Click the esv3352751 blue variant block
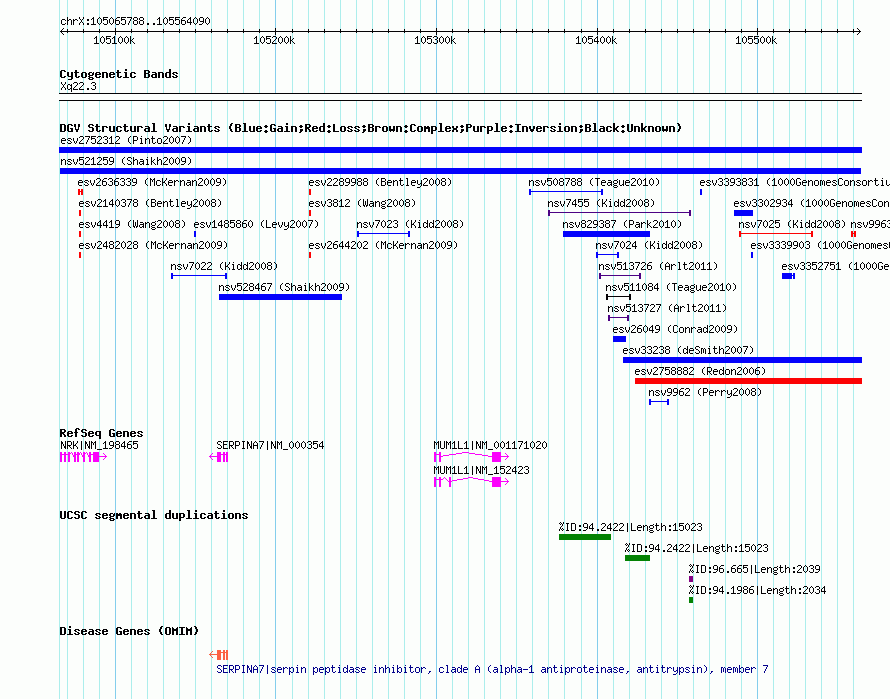Viewport: 890px width, 699px height. point(788,276)
